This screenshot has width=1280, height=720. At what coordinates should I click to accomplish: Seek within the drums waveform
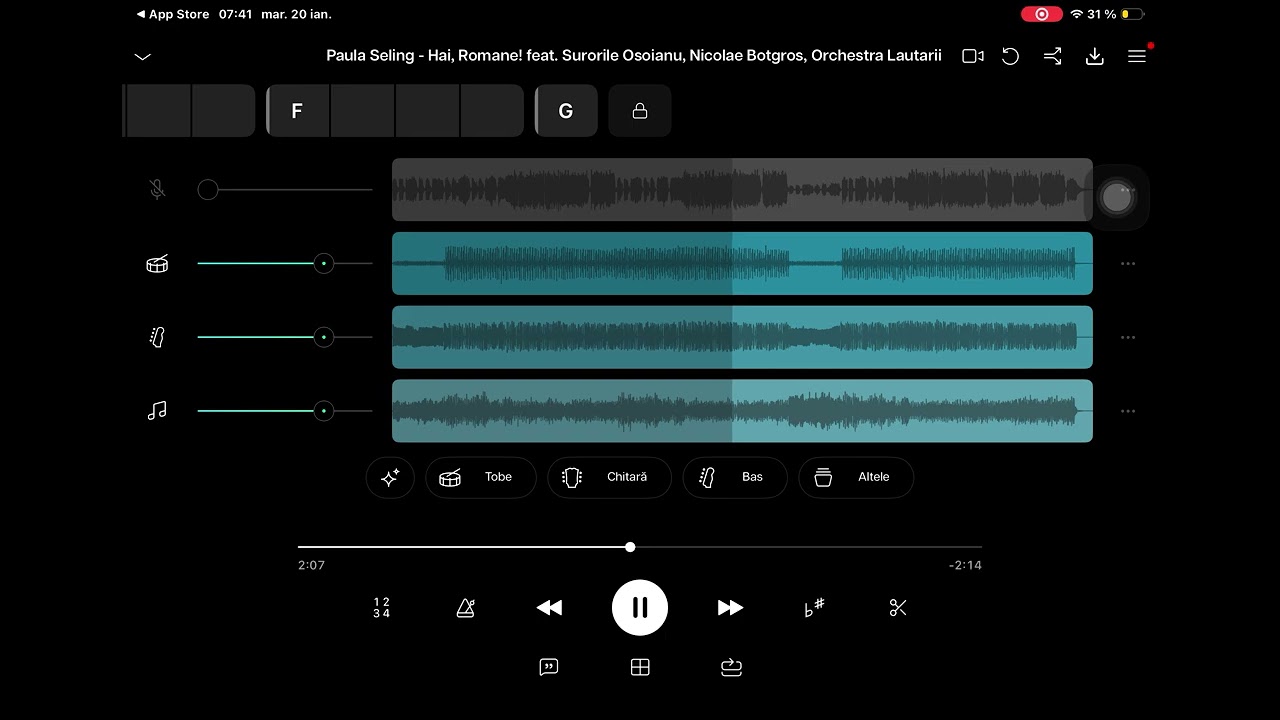click(742, 263)
